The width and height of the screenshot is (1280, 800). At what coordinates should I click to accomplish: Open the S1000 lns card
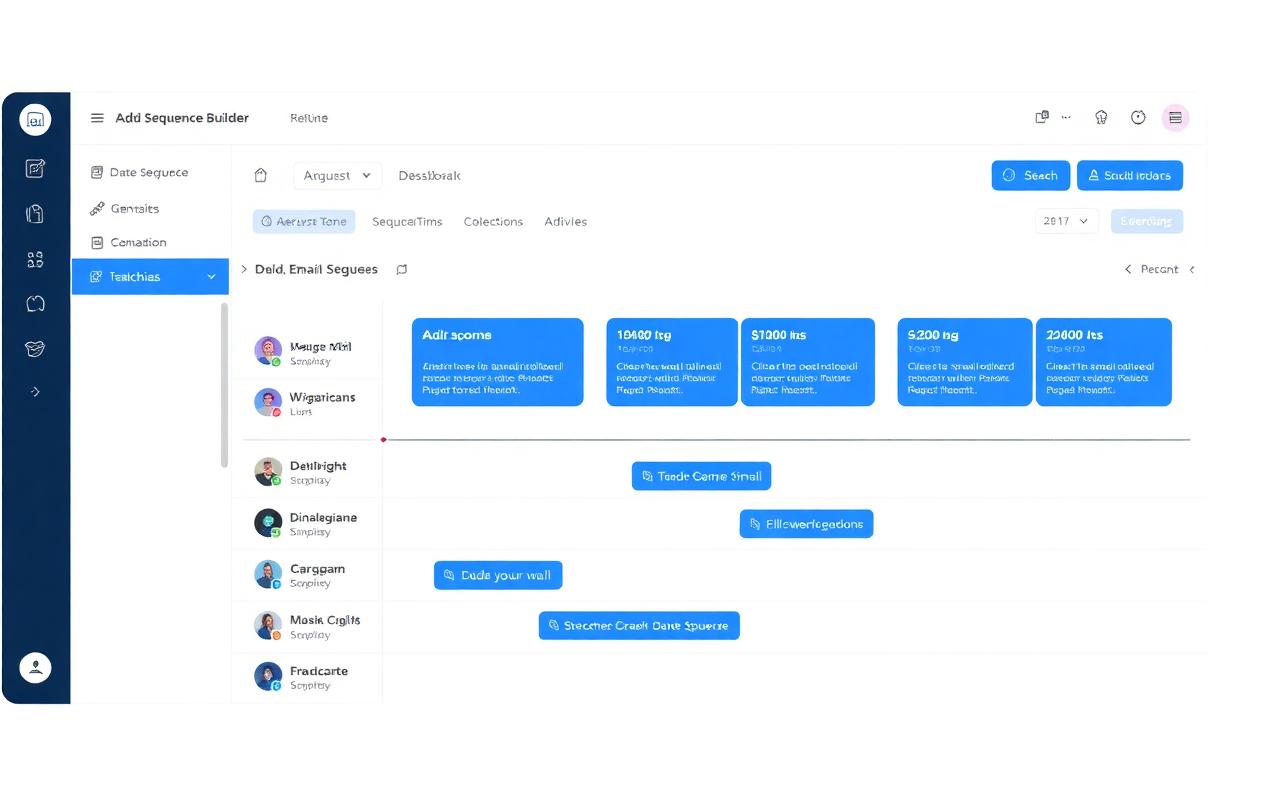pos(808,362)
